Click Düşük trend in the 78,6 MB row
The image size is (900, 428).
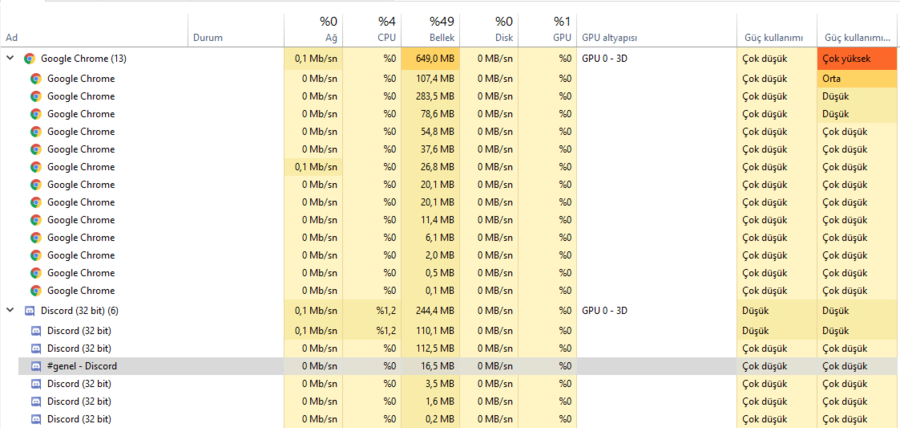pos(857,114)
